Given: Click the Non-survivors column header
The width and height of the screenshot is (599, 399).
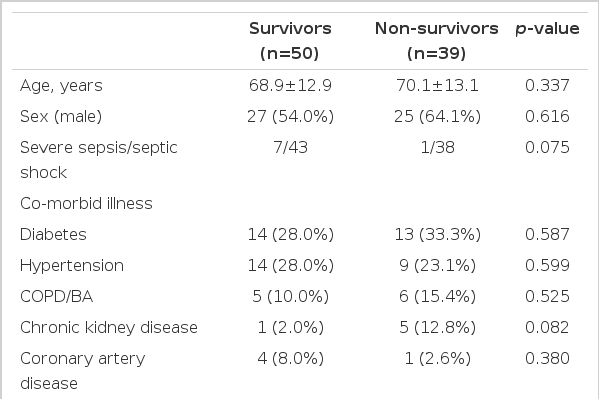Looking at the screenshot, I should click(437, 41).
